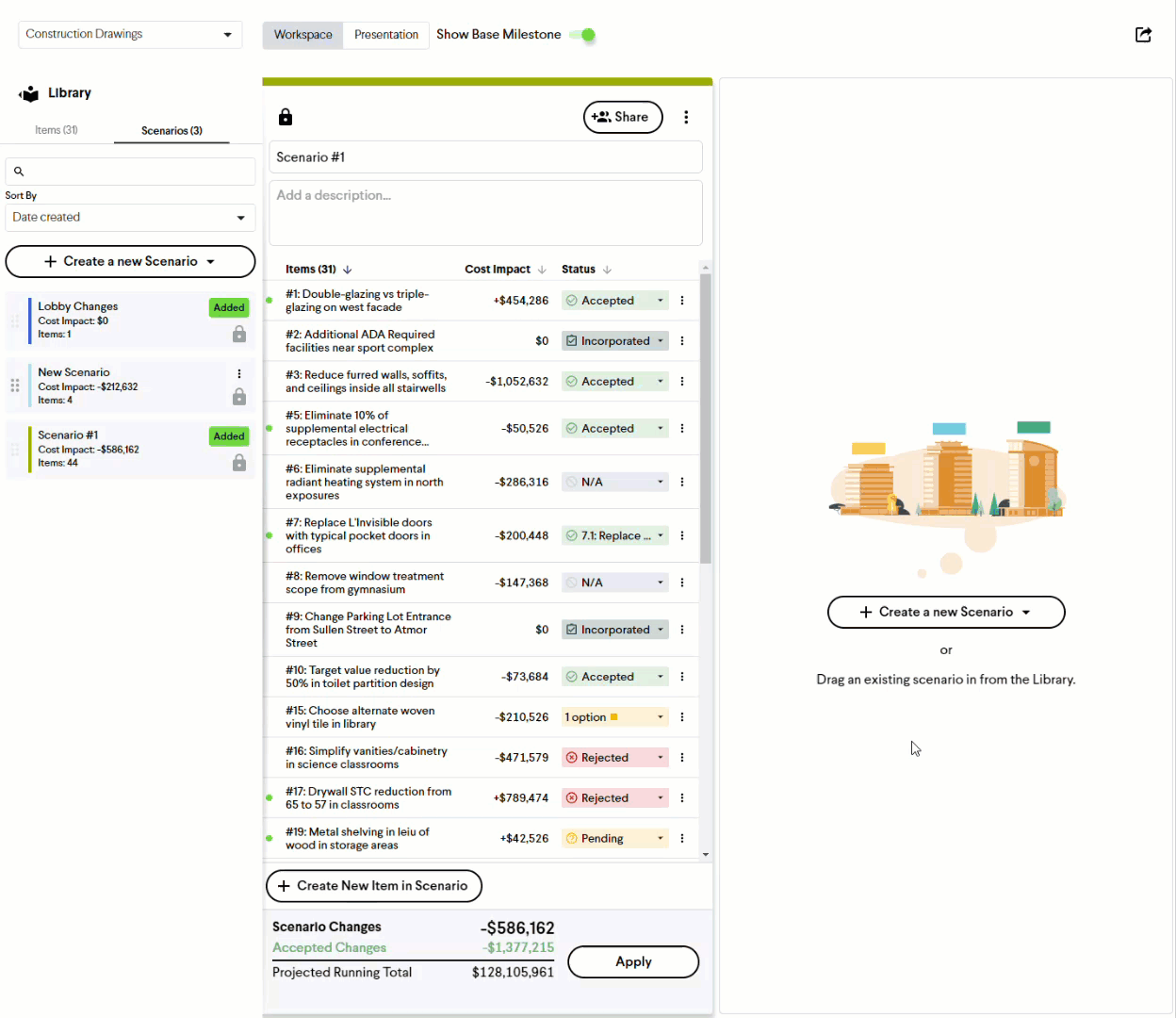1176x1018 pixels.
Task: Click the library search magnifier icon
Action: coord(19,172)
